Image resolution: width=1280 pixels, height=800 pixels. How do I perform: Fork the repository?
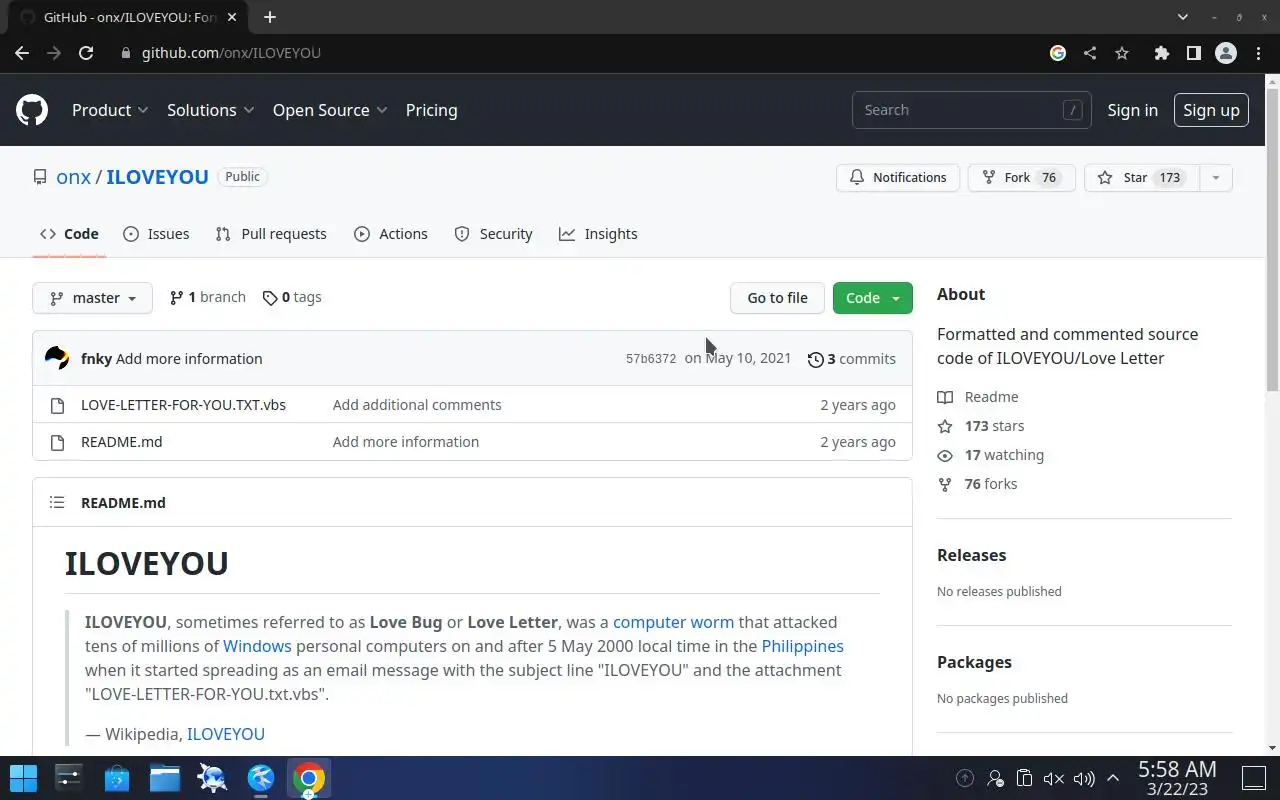[x=1021, y=178]
